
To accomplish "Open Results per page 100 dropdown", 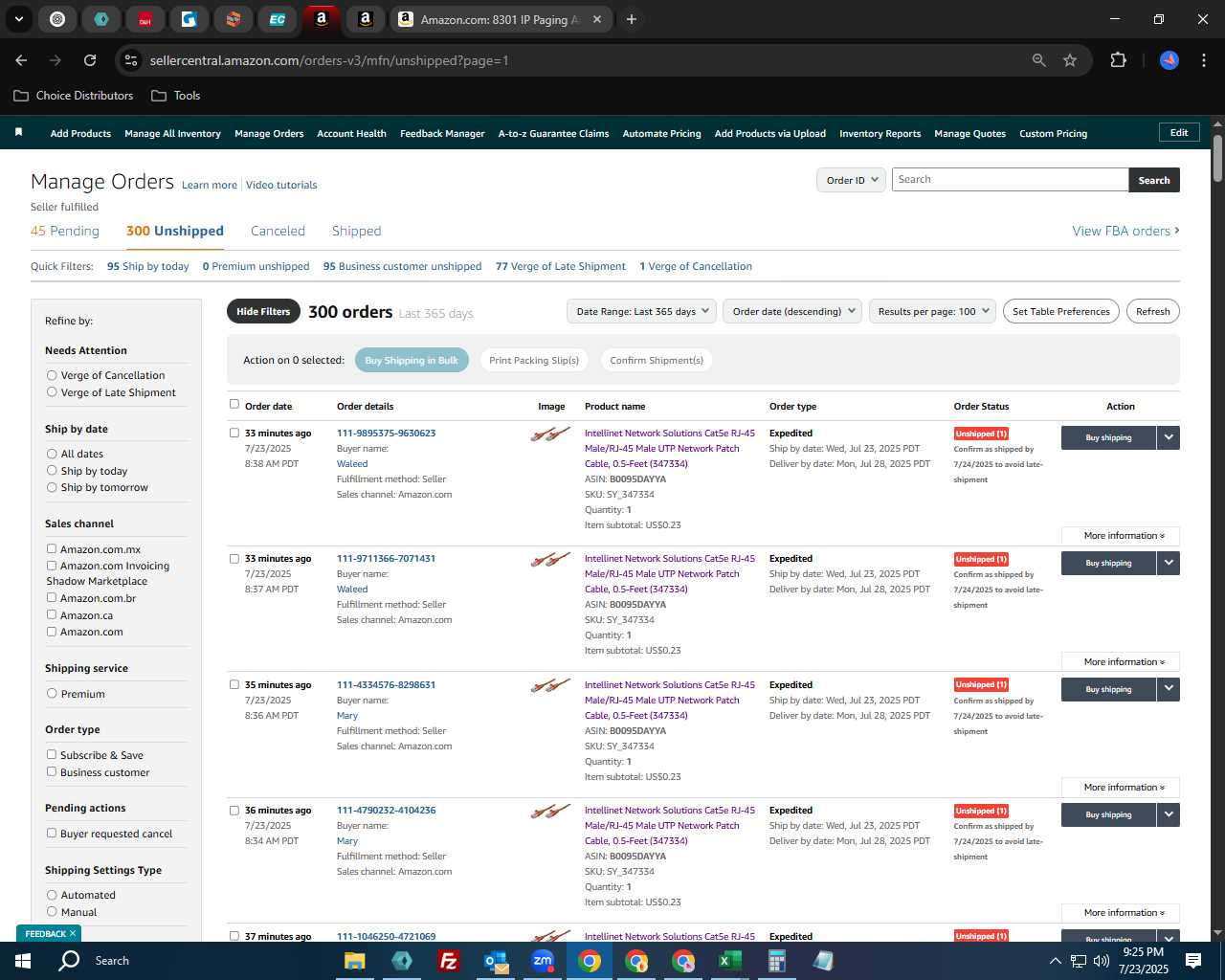I will click(x=933, y=311).
